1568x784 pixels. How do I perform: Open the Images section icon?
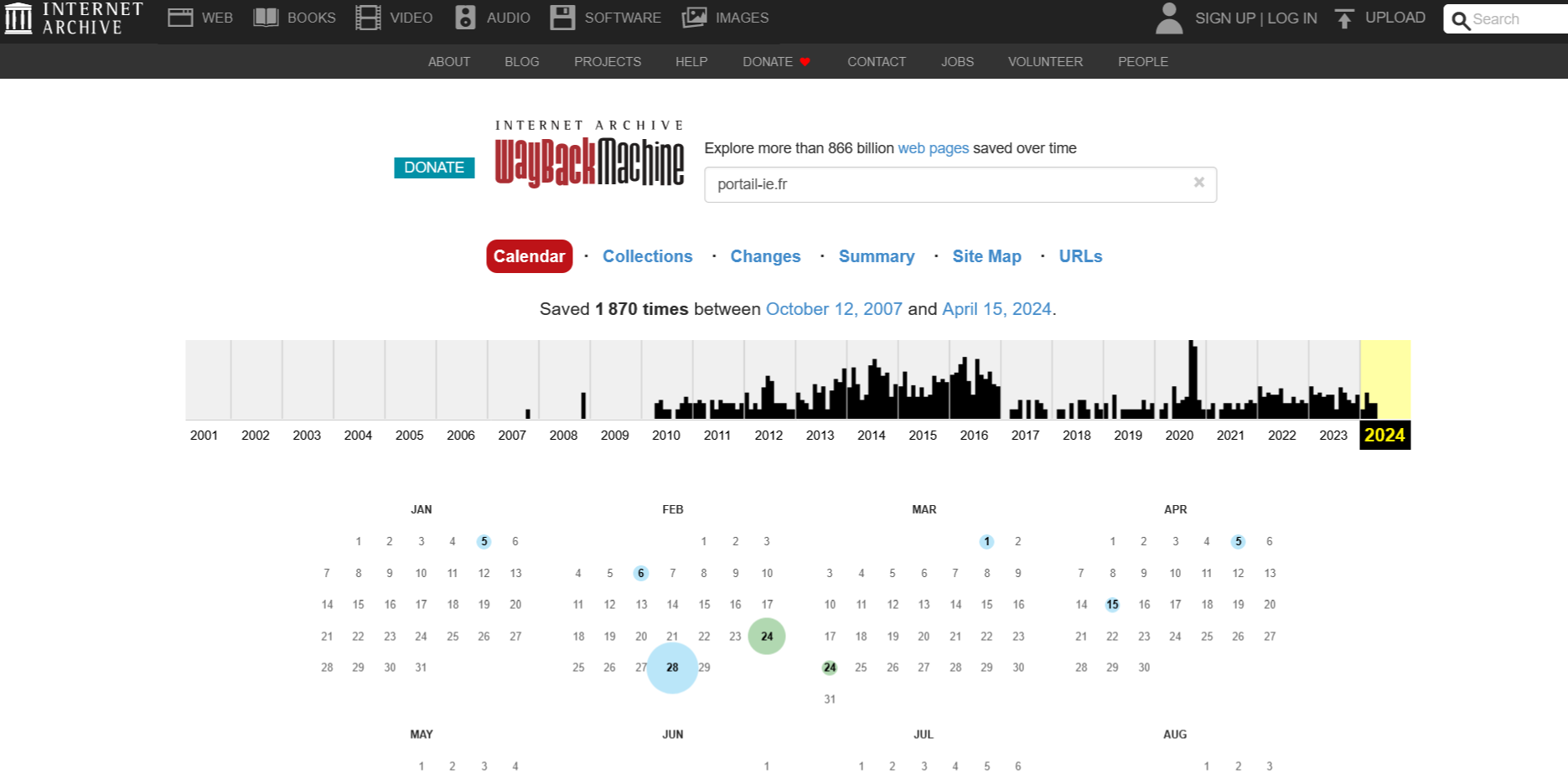[694, 18]
